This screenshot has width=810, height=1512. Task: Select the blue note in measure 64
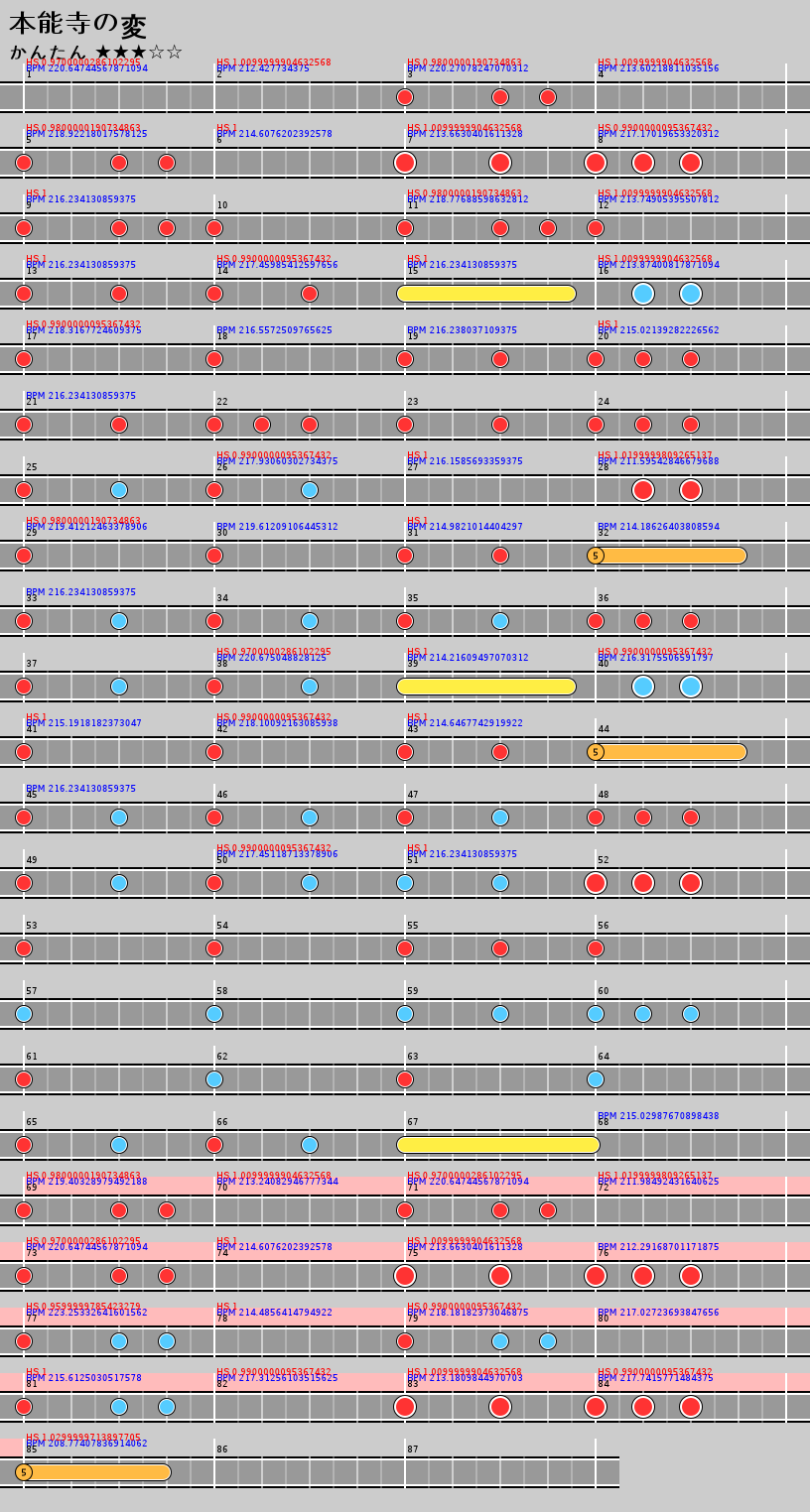click(x=596, y=1079)
